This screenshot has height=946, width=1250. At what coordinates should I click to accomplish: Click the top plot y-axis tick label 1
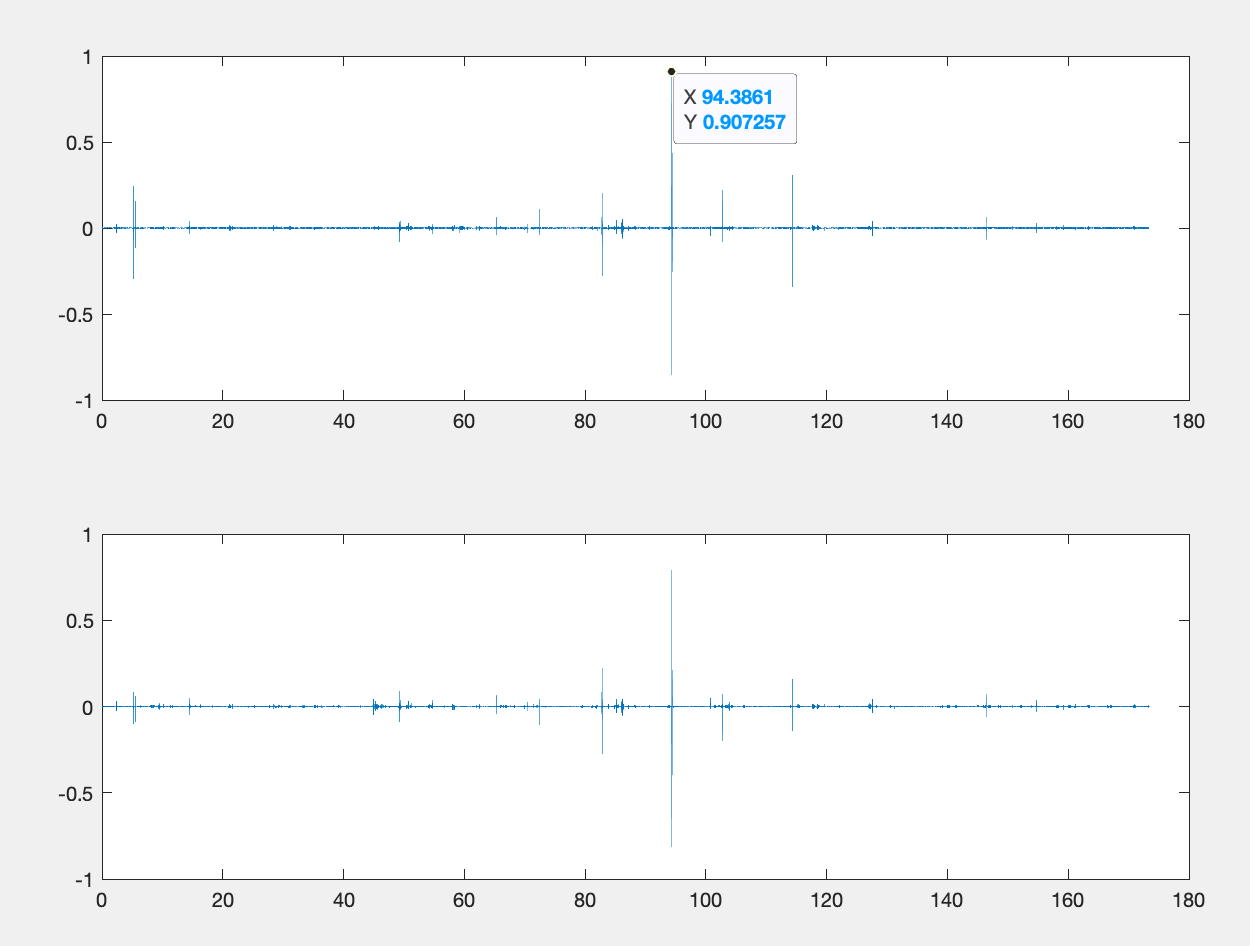coord(87,57)
